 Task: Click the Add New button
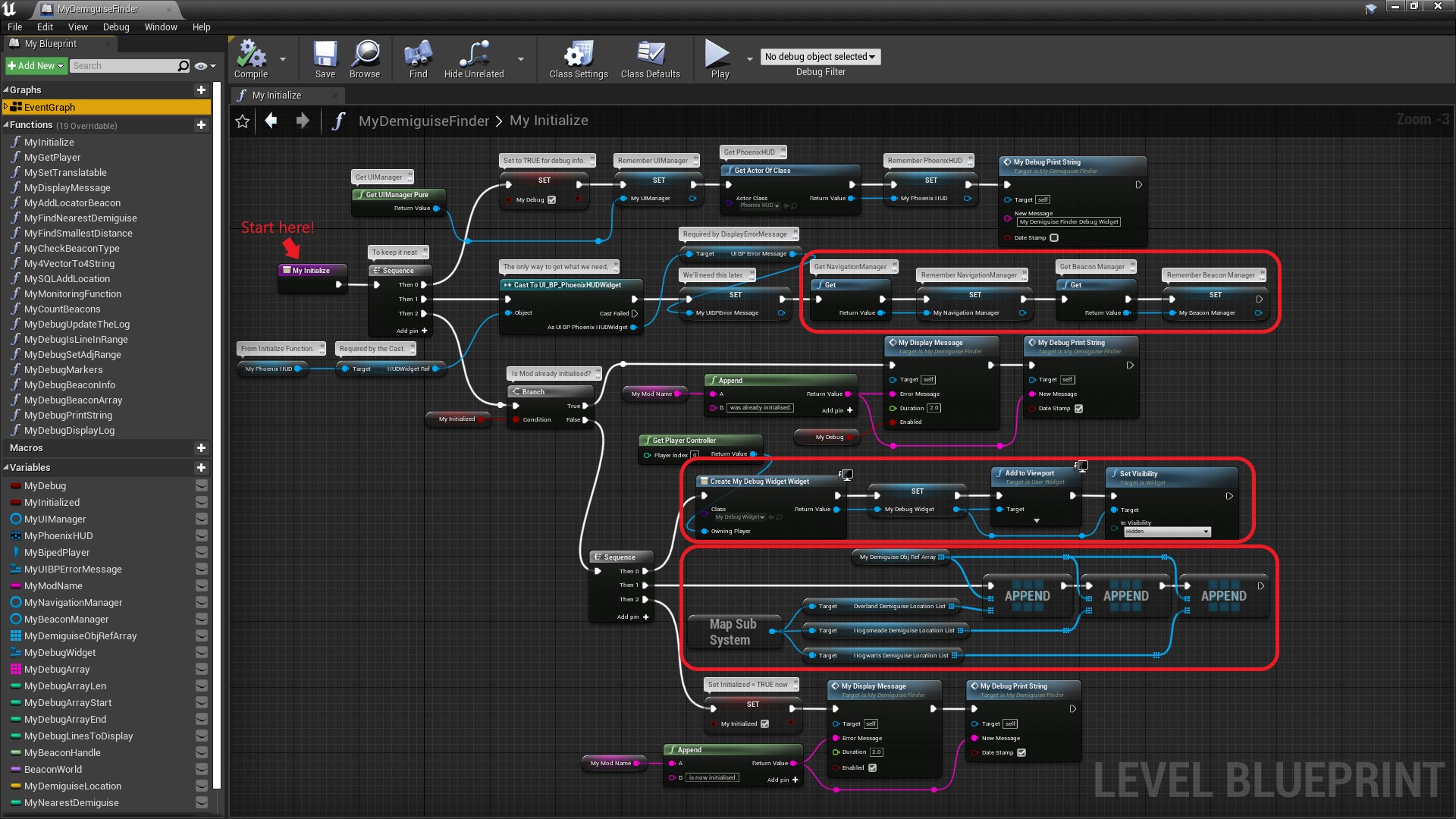click(36, 66)
